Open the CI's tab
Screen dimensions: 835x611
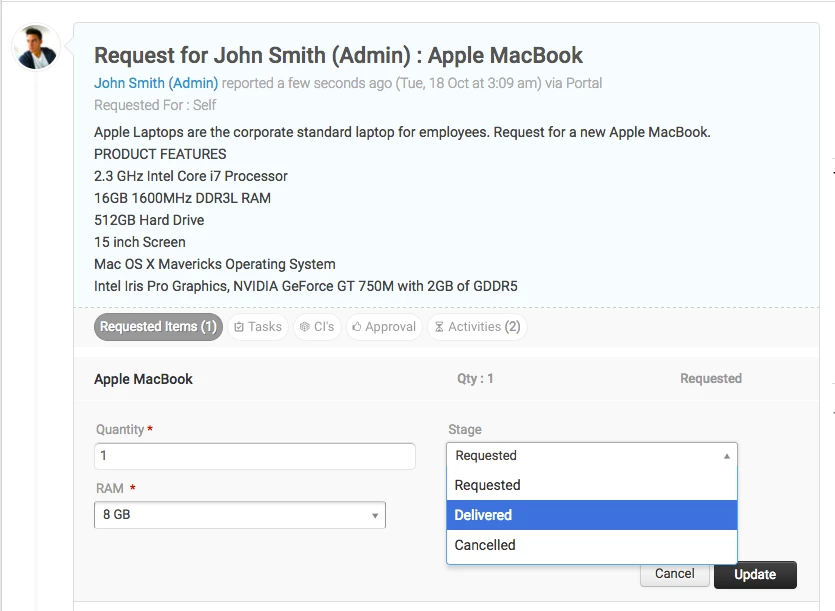(317, 327)
